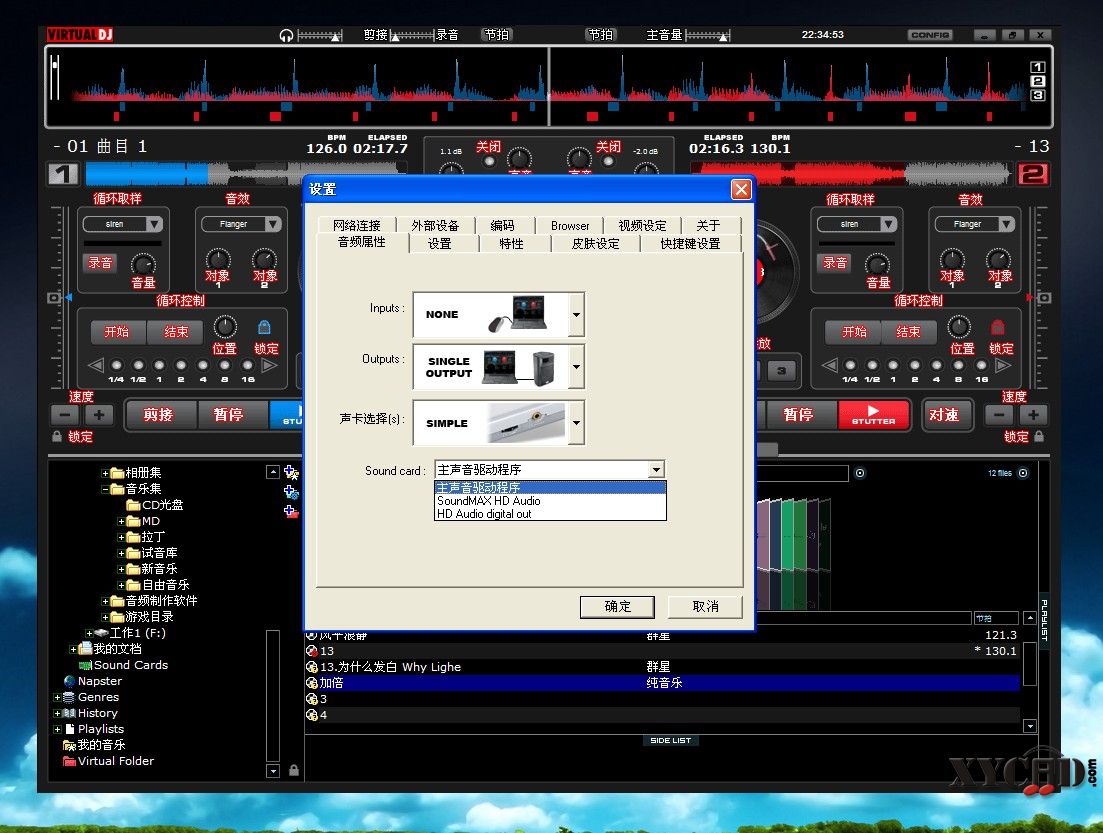Click the 剪接/录音 mix slider in the top bar
This screenshot has height=833, width=1103.
pos(412,35)
